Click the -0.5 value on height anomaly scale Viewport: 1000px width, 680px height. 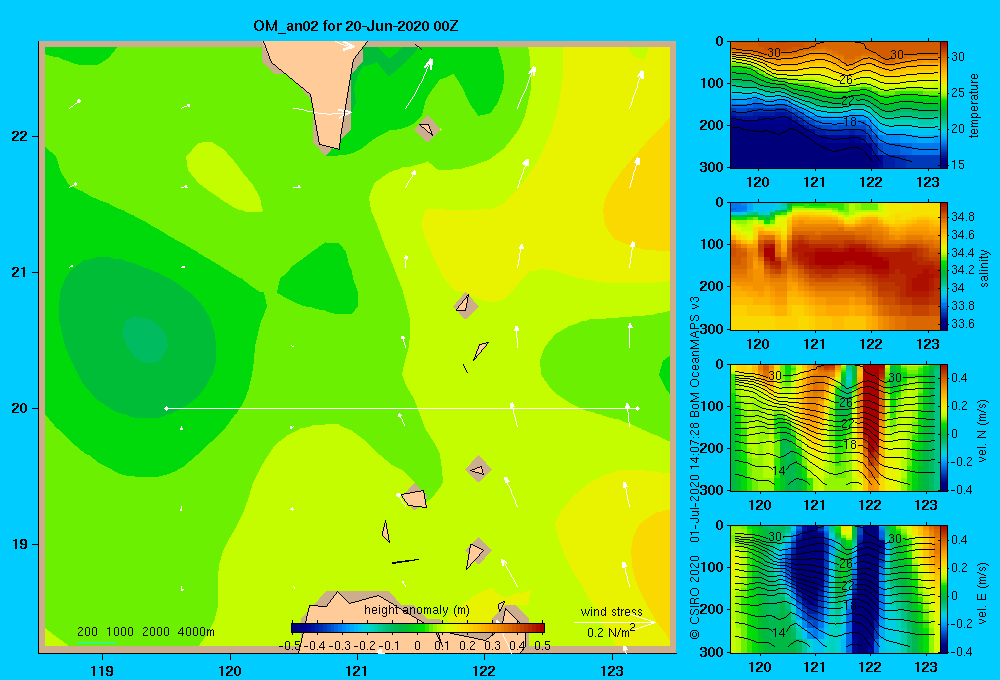coord(289,646)
